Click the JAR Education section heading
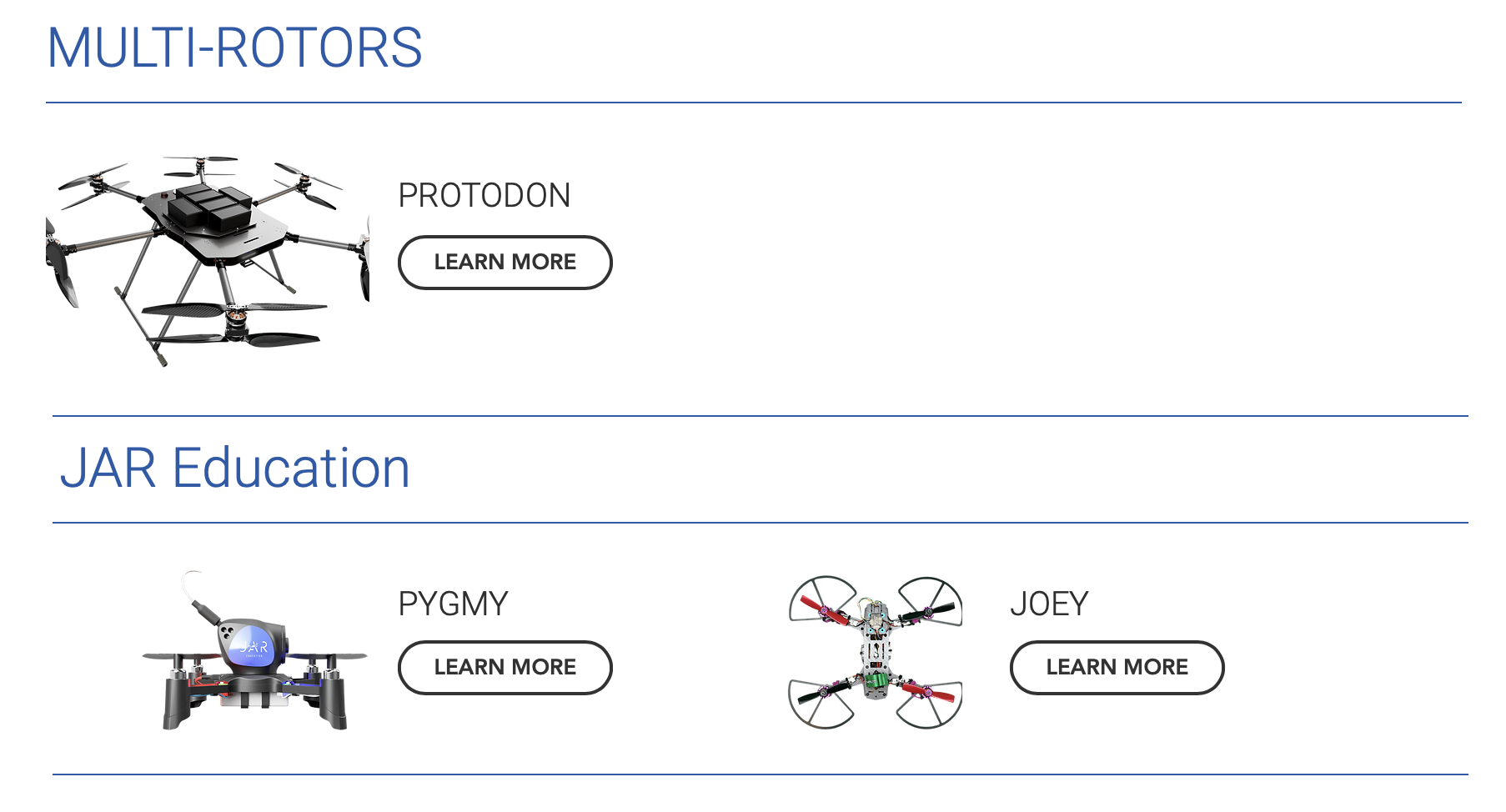 tap(234, 468)
